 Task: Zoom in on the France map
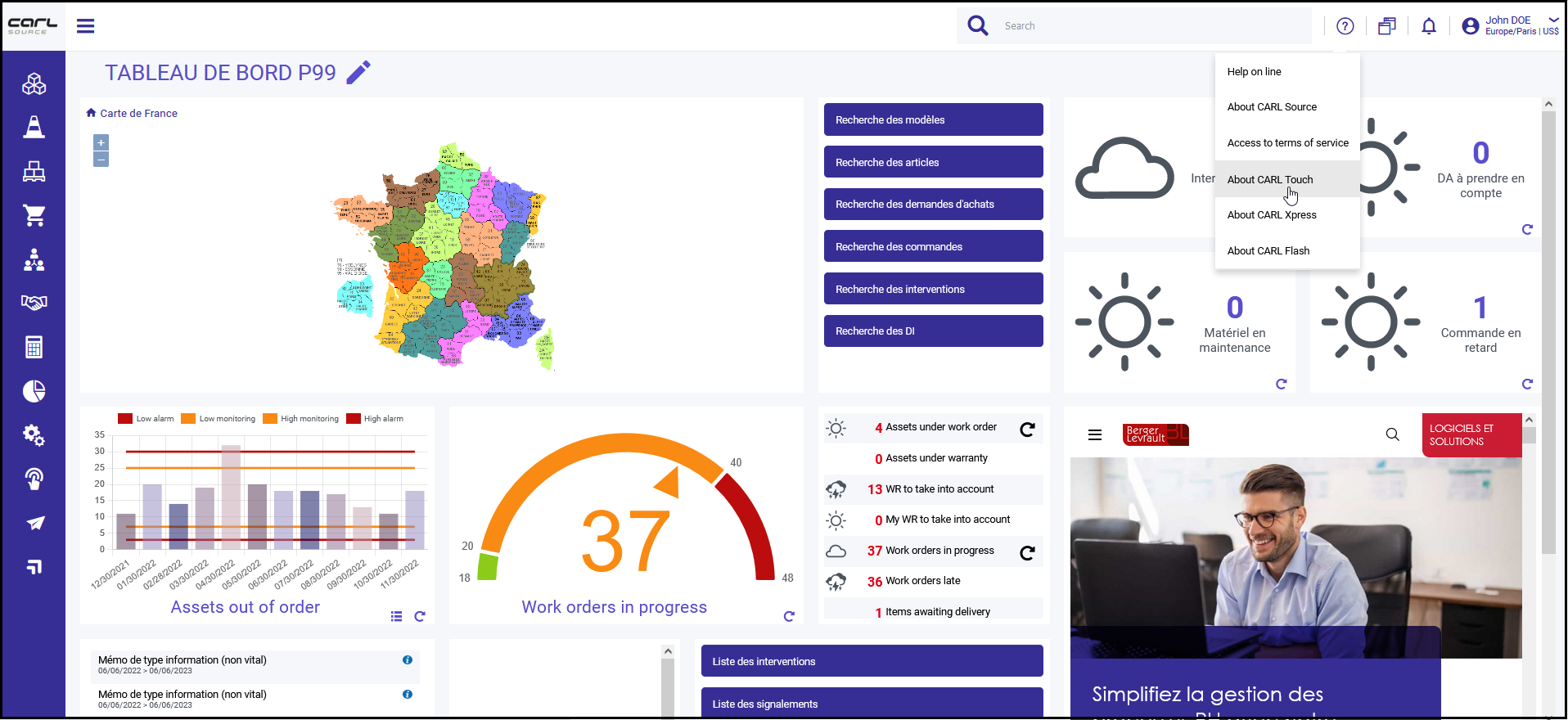(x=101, y=142)
